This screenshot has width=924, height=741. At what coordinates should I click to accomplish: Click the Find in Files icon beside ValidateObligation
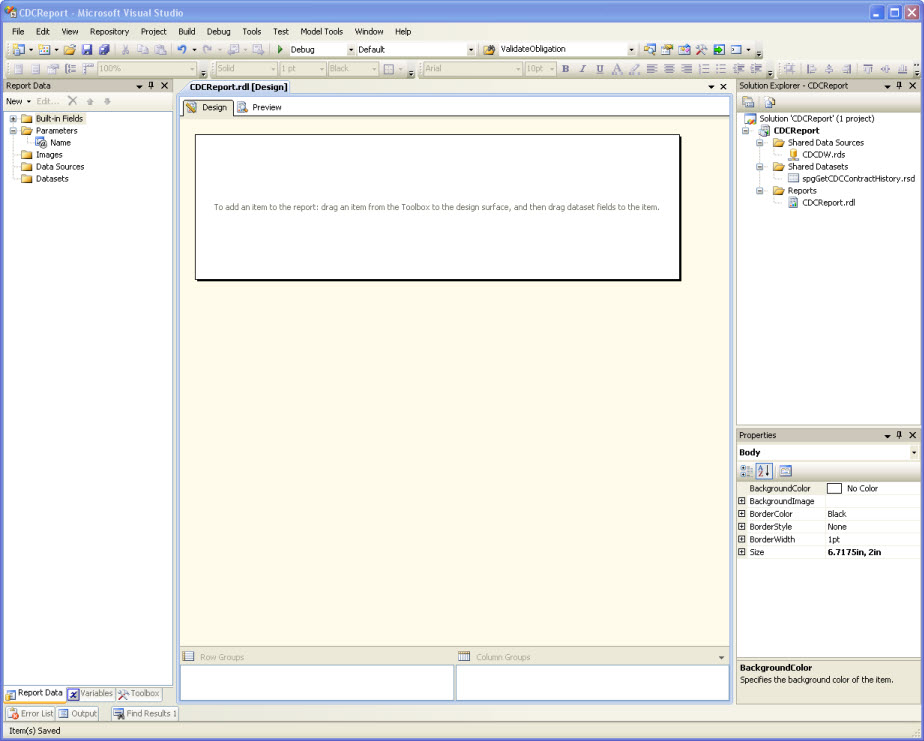(489, 50)
